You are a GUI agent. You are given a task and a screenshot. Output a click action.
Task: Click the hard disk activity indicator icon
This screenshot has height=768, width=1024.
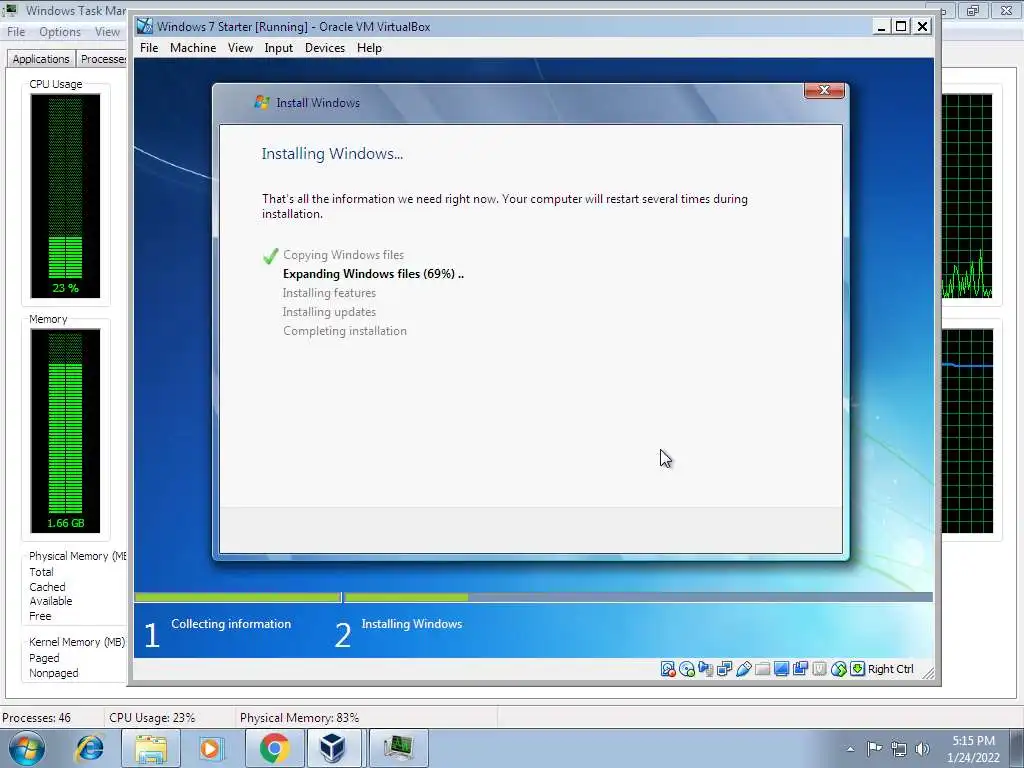[x=667, y=669]
